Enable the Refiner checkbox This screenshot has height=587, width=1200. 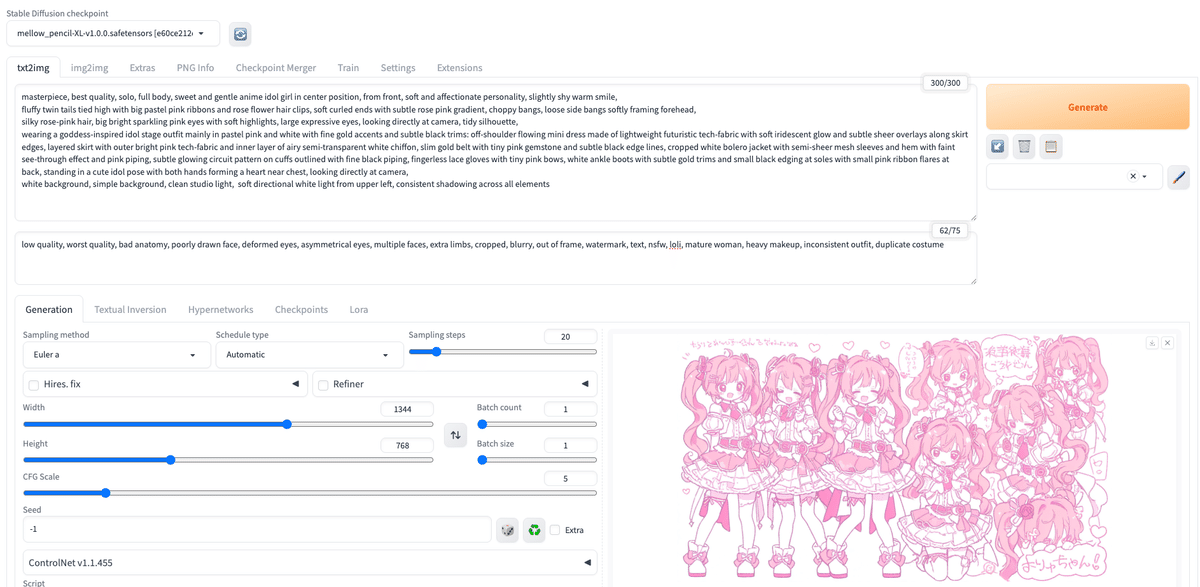322,383
